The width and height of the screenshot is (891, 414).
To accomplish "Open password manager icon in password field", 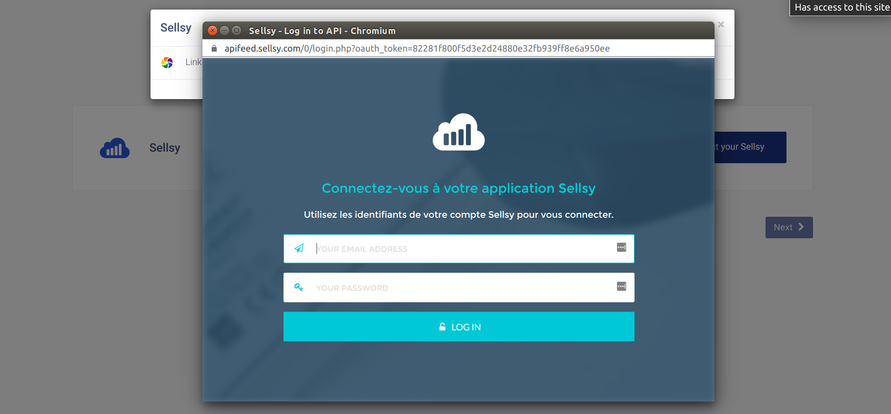I will tap(621, 286).
